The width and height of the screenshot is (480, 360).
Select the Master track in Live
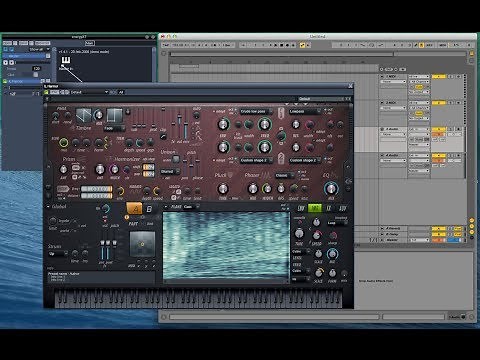coord(393,240)
